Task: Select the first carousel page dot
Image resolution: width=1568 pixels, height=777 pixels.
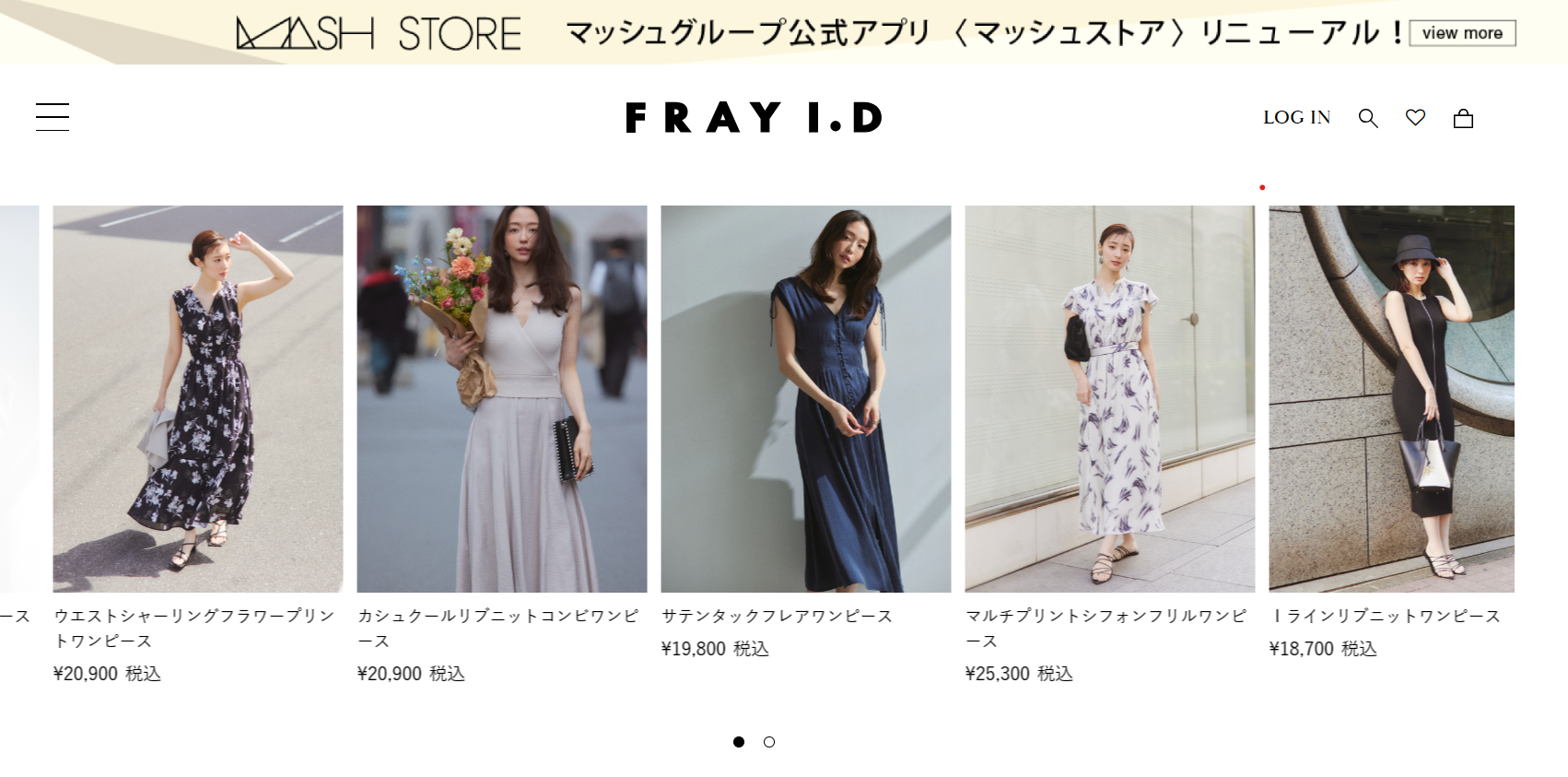Action: click(x=739, y=742)
